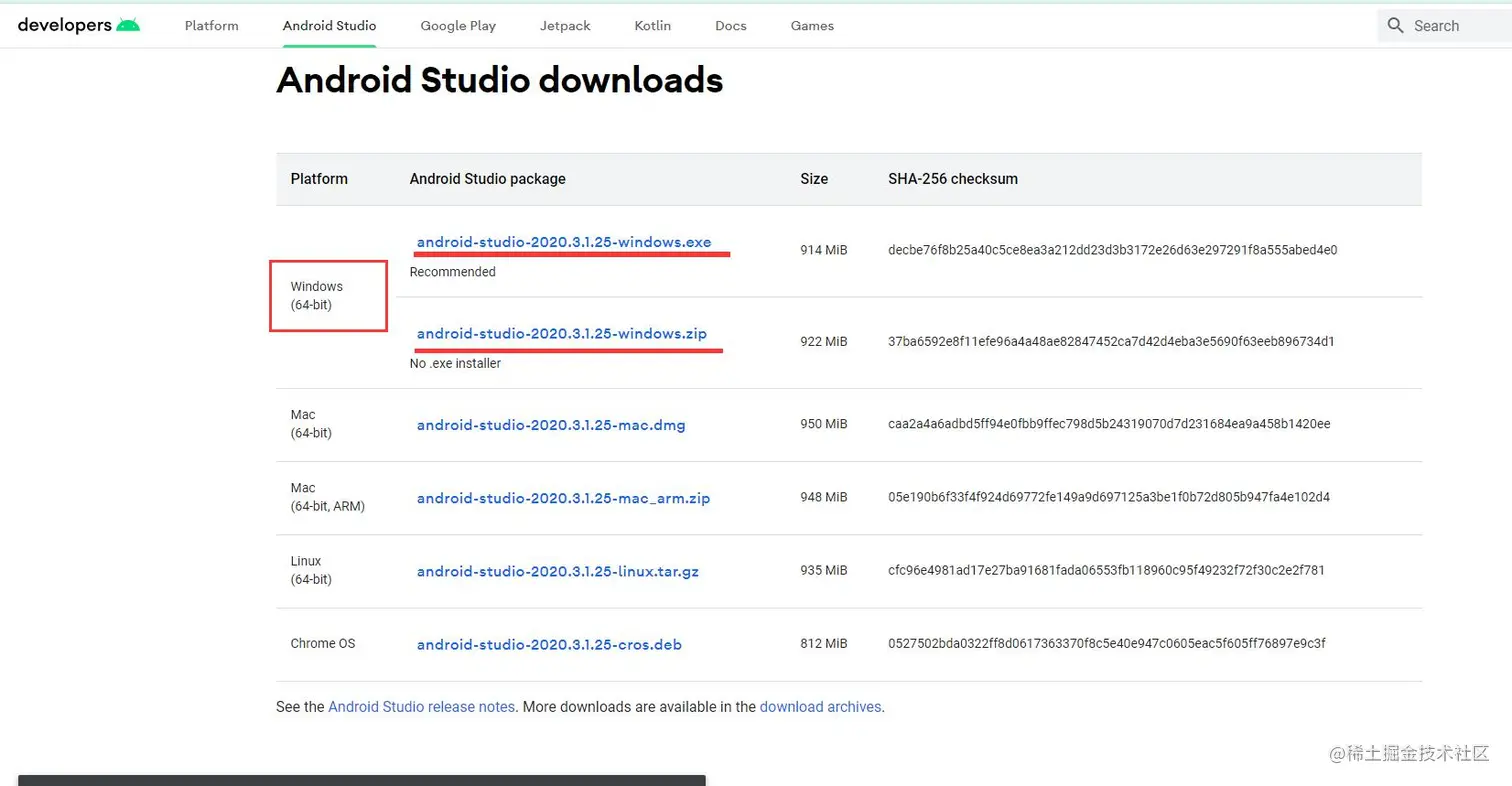Download android-studio-2020.3.1.25-linux.tar.gz

click(558, 572)
